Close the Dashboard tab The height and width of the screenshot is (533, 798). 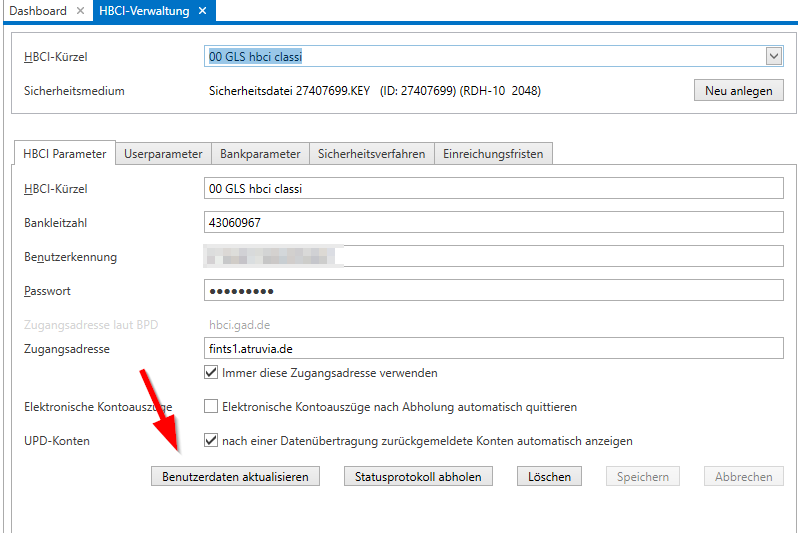80,11
